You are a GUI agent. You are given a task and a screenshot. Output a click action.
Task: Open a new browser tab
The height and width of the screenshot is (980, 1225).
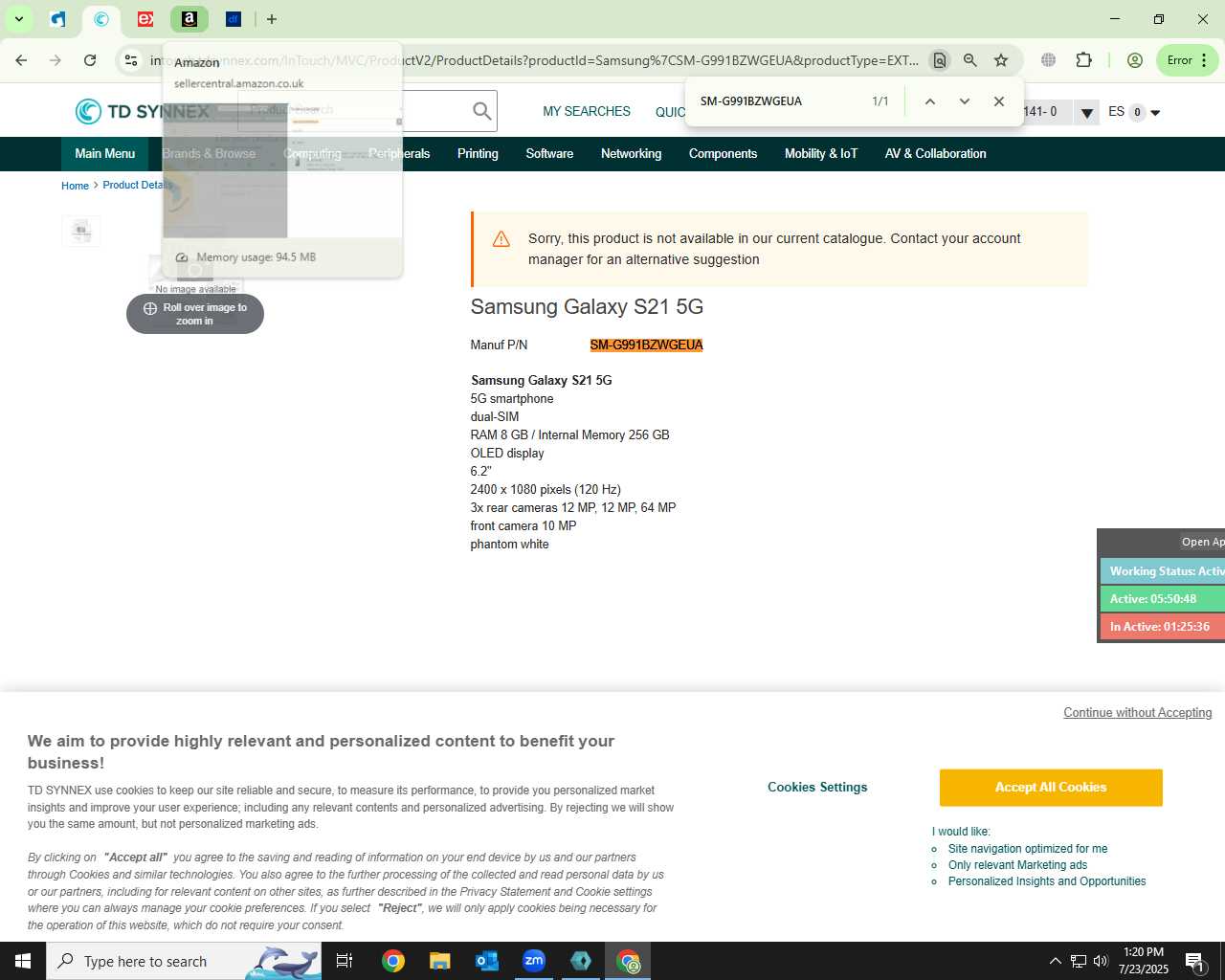coord(272,19)
